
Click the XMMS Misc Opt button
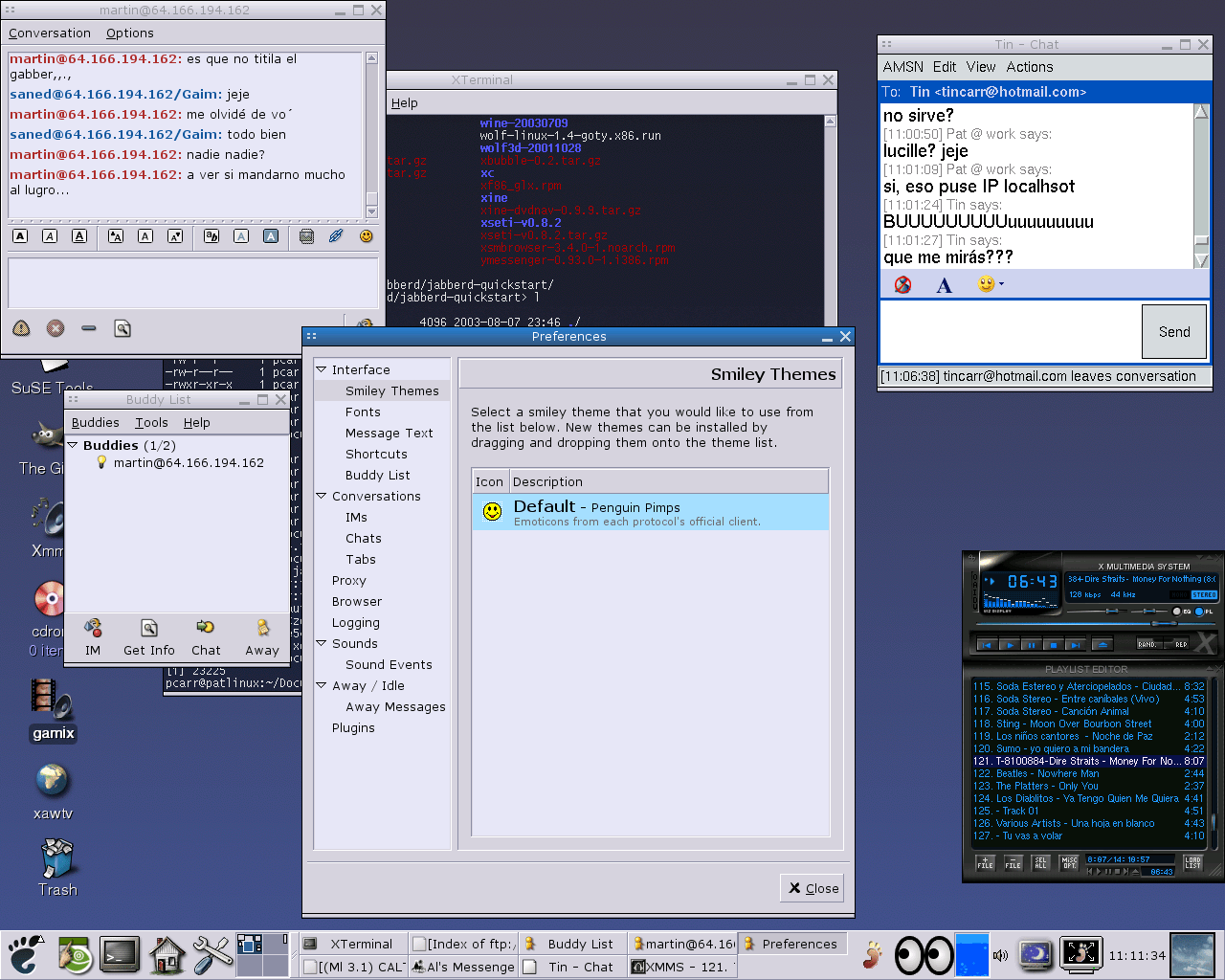pyautogui.click(x=1069, y=862)
